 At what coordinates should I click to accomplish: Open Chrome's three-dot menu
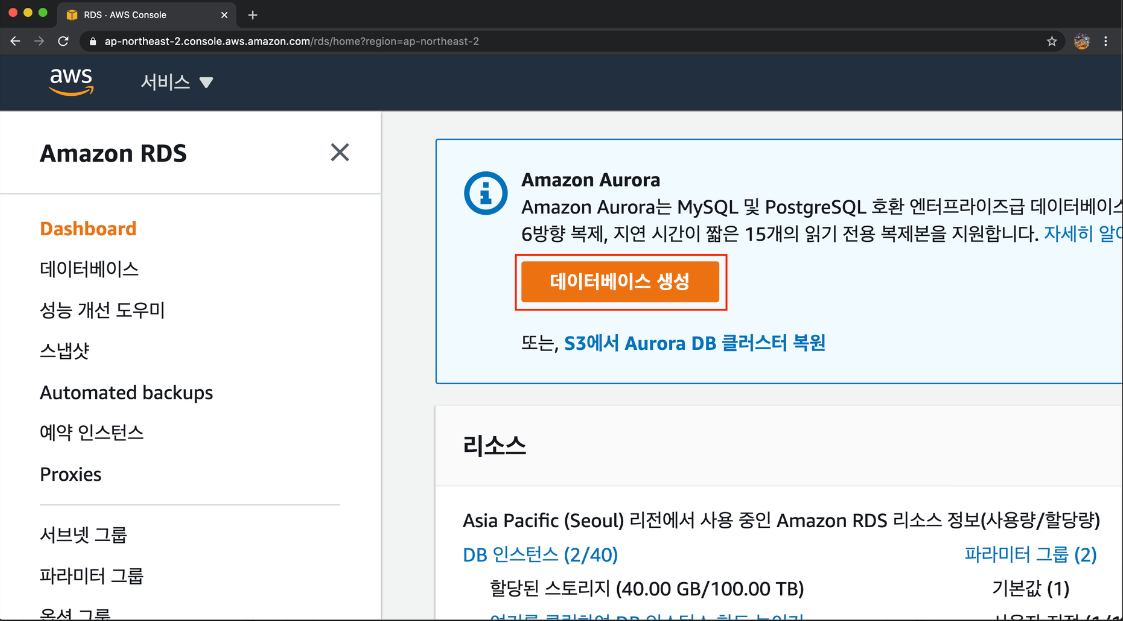[1107, 42]
